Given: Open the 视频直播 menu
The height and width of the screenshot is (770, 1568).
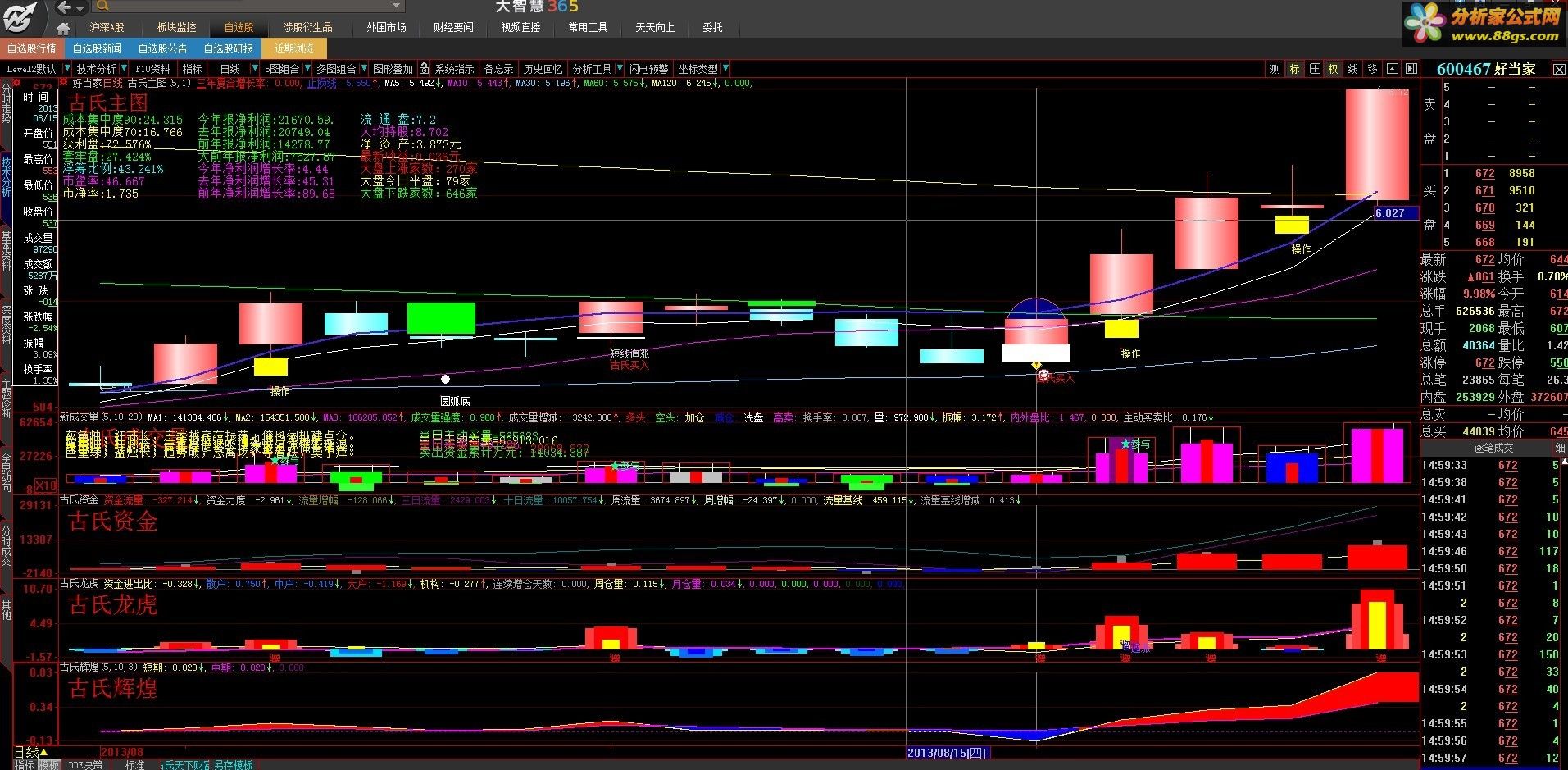Looking at the screenshot, I should [520, 28].
